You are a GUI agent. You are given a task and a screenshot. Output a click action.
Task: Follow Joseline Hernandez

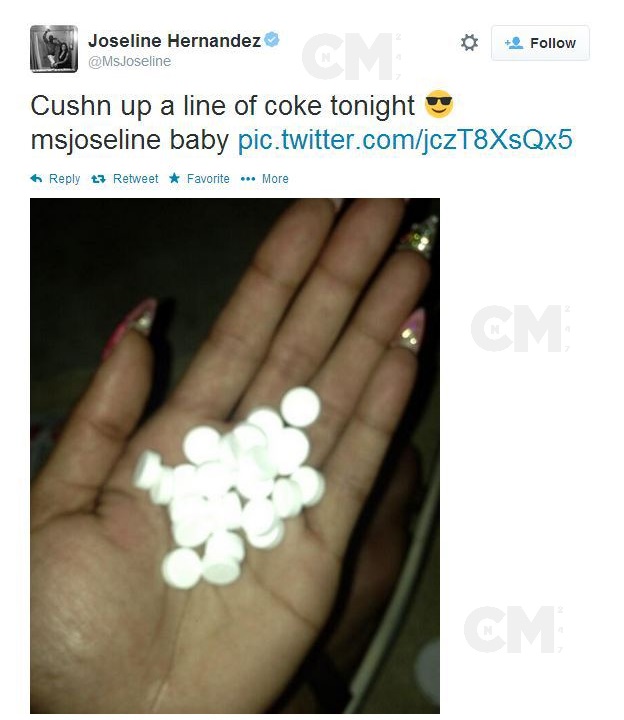(540, 43)
